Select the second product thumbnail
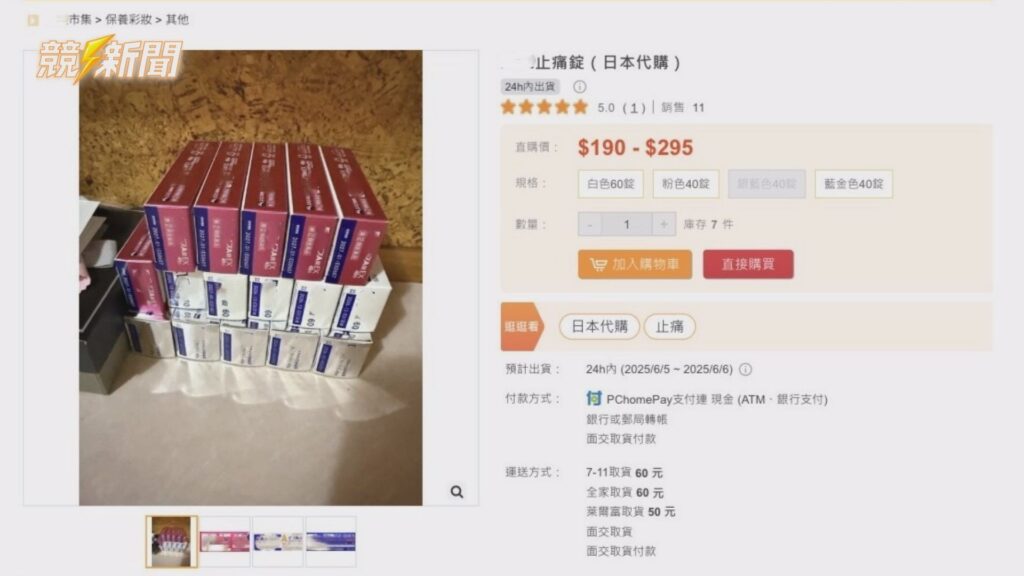 225,541
